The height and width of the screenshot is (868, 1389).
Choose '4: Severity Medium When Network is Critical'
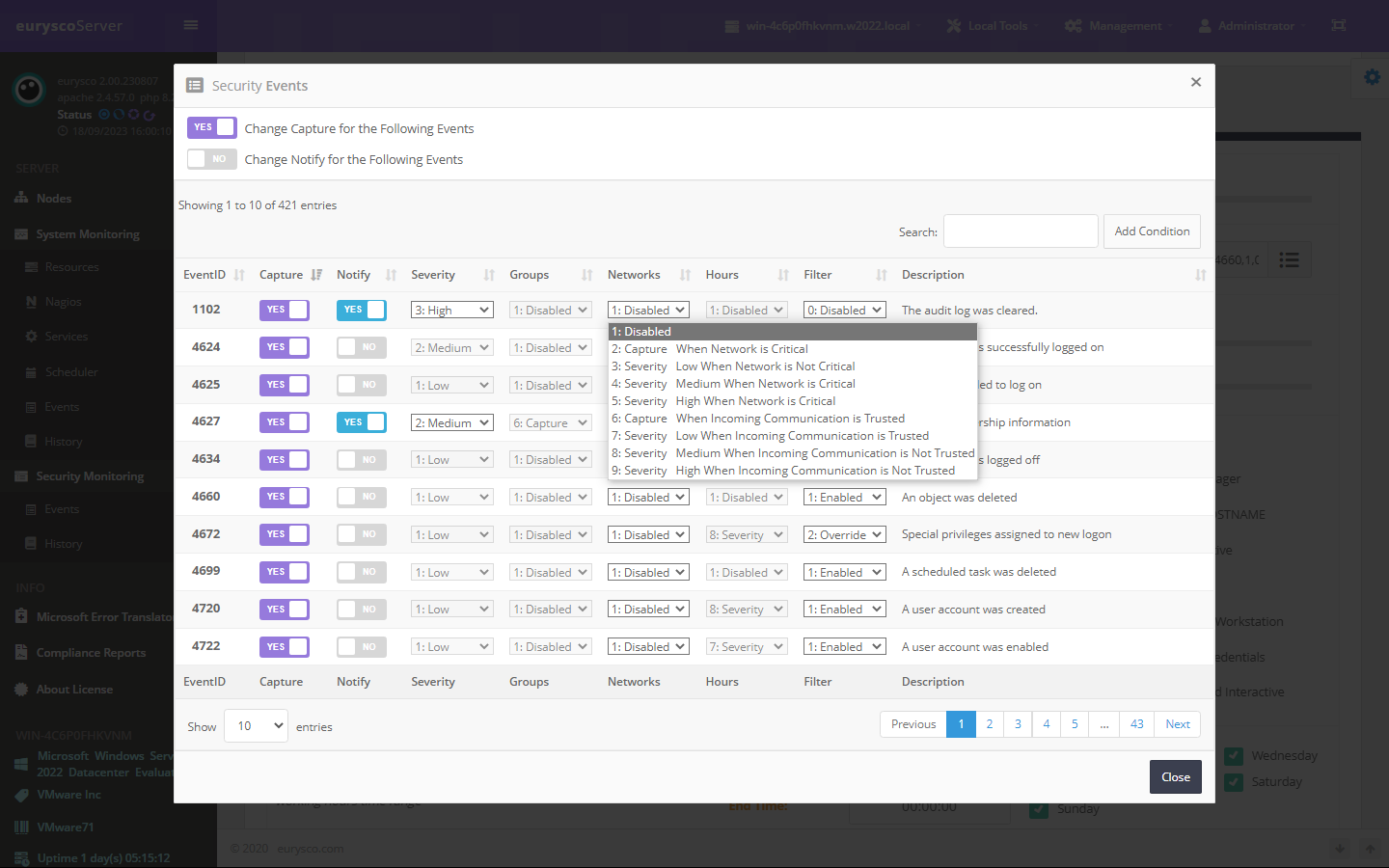(x=792, y=384)
